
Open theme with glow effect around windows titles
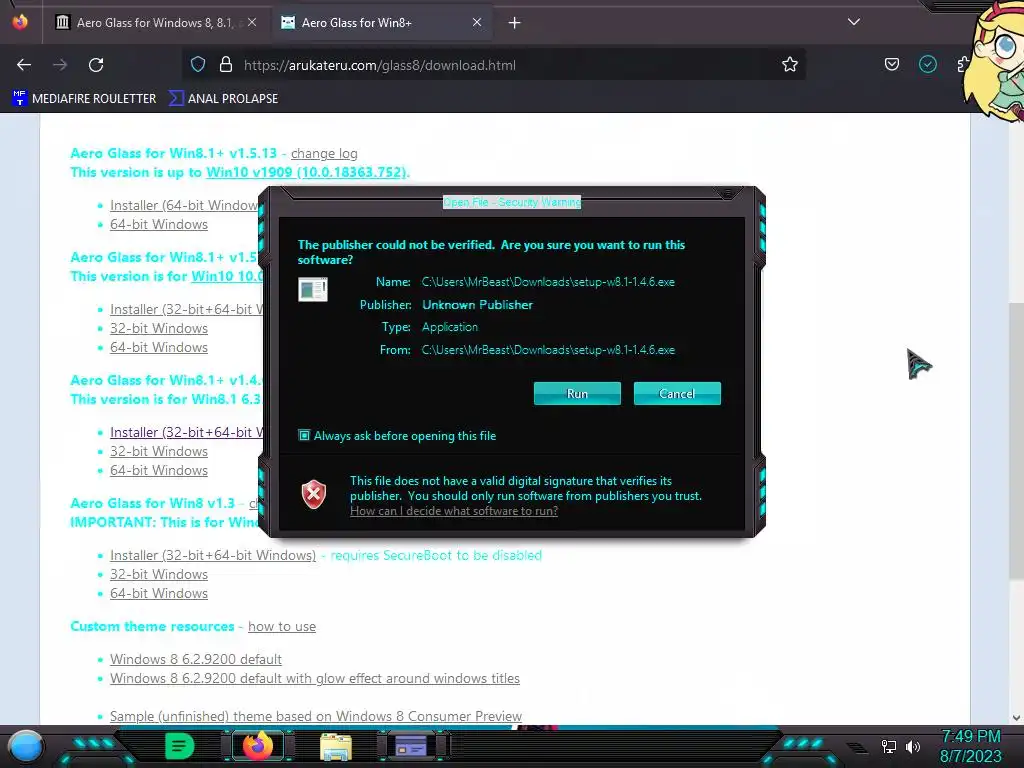315,678
